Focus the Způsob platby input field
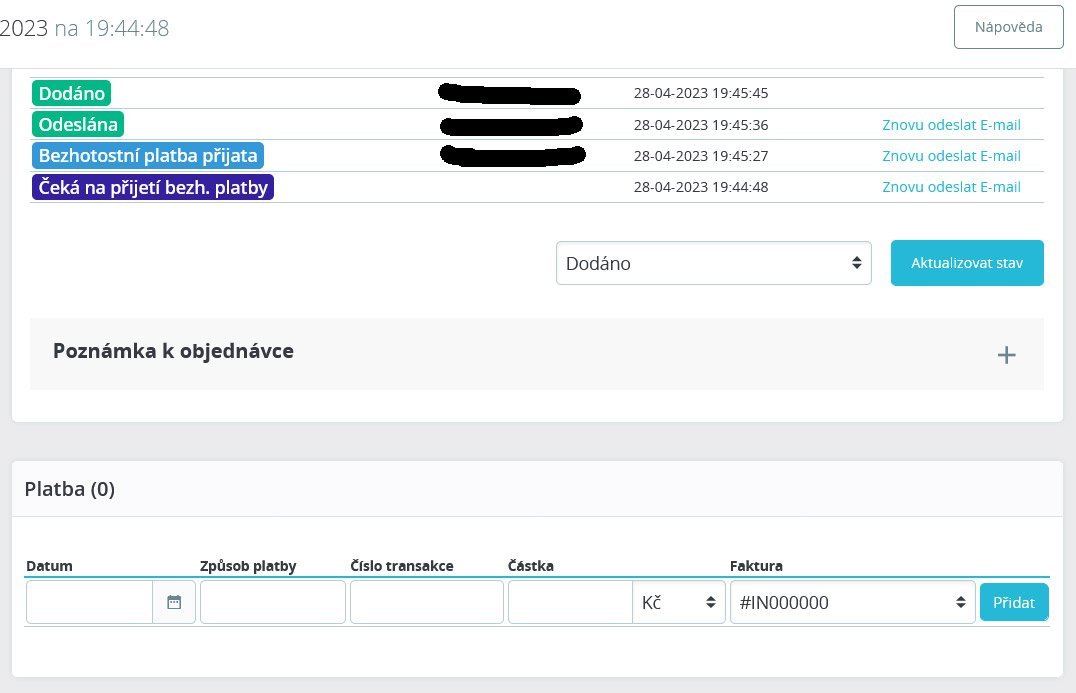Image resolution: width=1076 pixels, height=693 pixels. pyautogui.click(x=272, y=602)
